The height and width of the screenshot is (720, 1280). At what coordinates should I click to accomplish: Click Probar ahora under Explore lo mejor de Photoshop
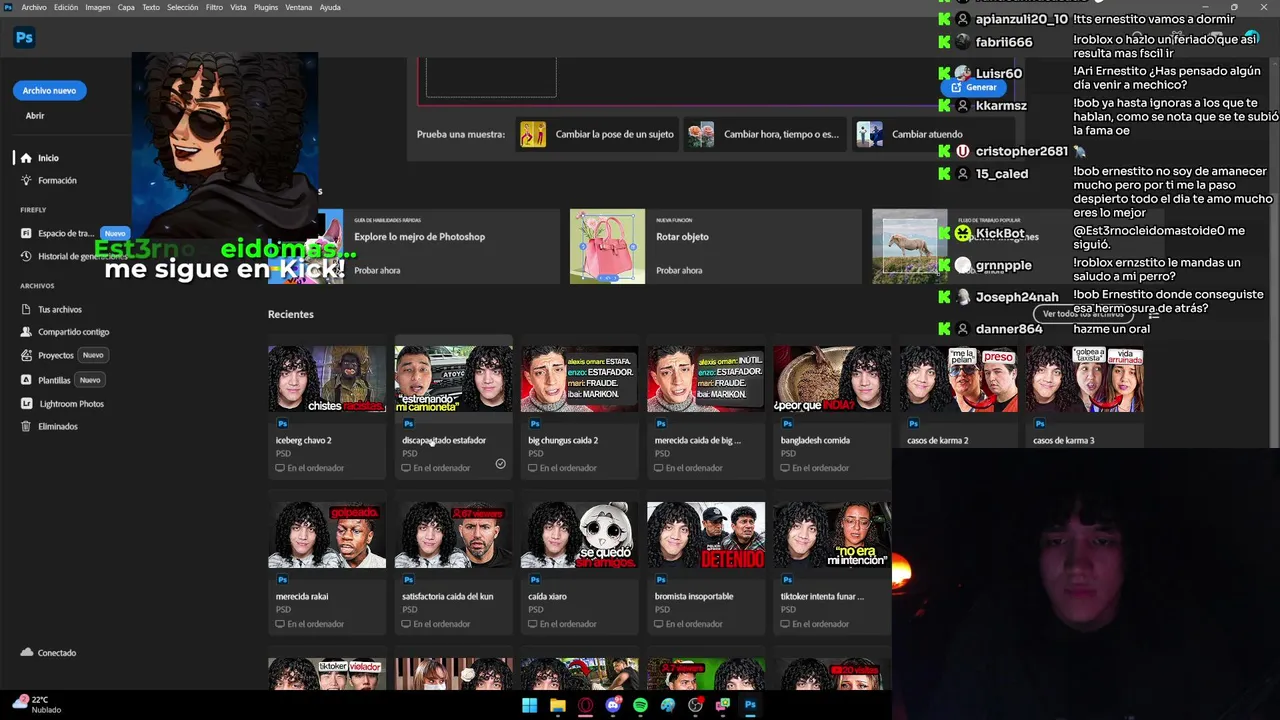click(377, 270)
